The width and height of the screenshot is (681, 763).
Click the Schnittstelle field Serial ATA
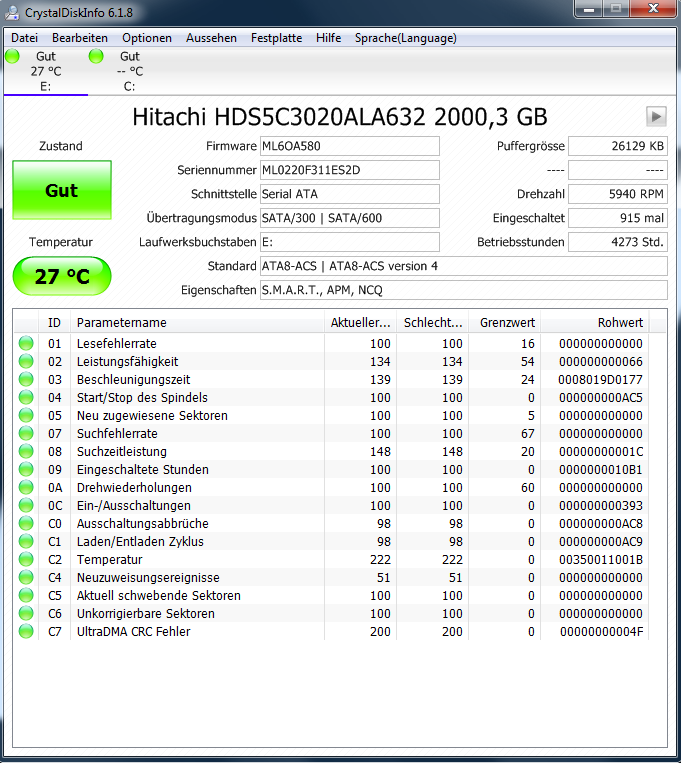click(350, 194)
